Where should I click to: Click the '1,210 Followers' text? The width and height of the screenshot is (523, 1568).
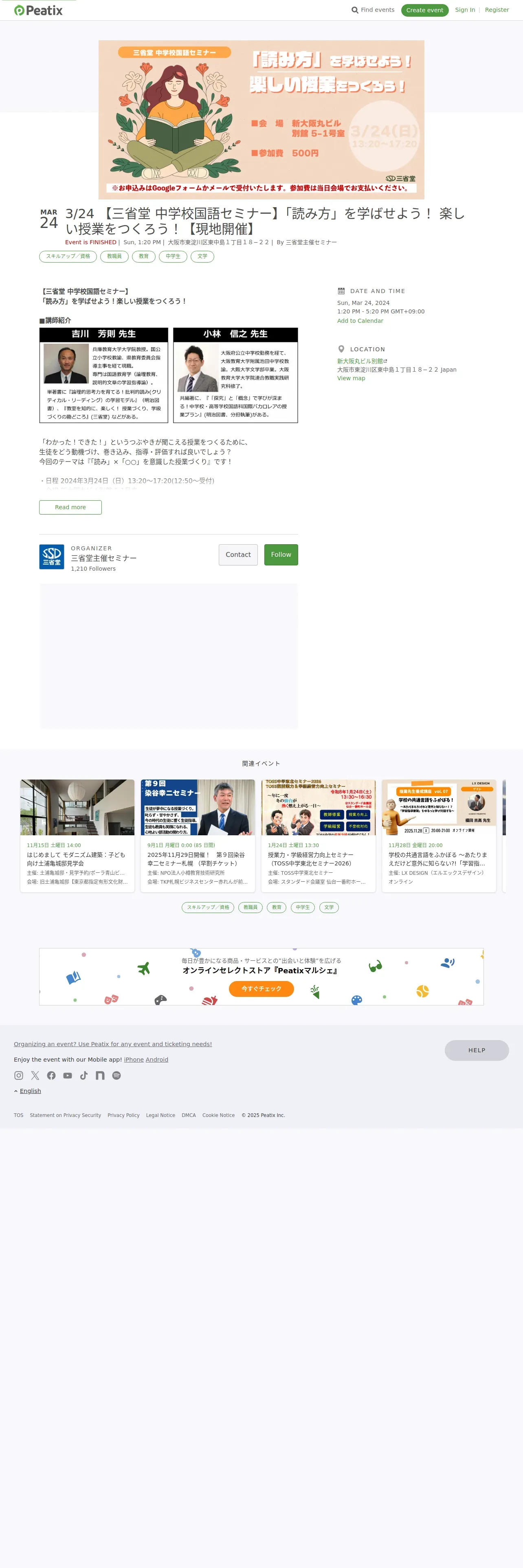(x=93, y=569)
